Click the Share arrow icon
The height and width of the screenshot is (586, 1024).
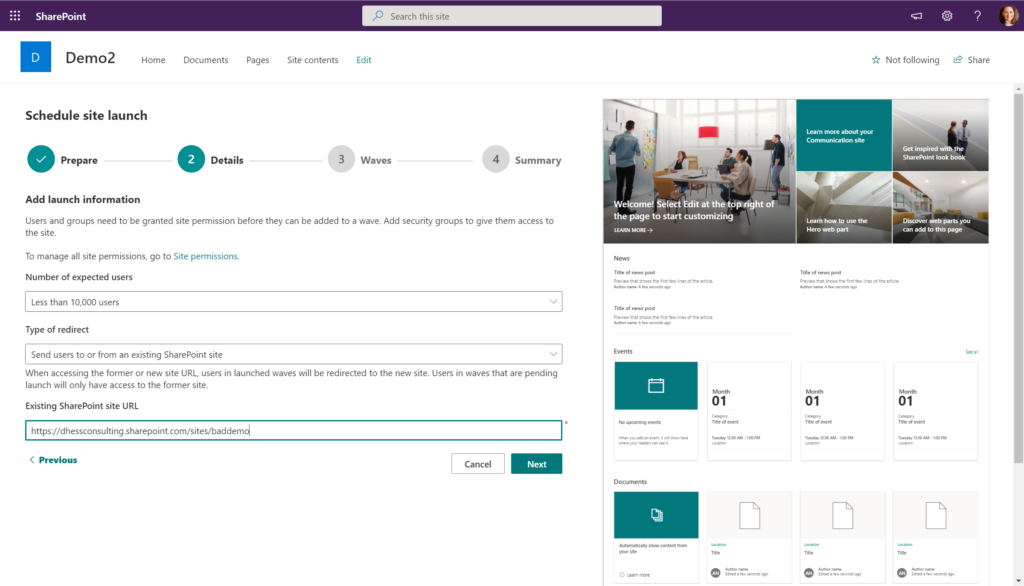click(x=957, y=59)
